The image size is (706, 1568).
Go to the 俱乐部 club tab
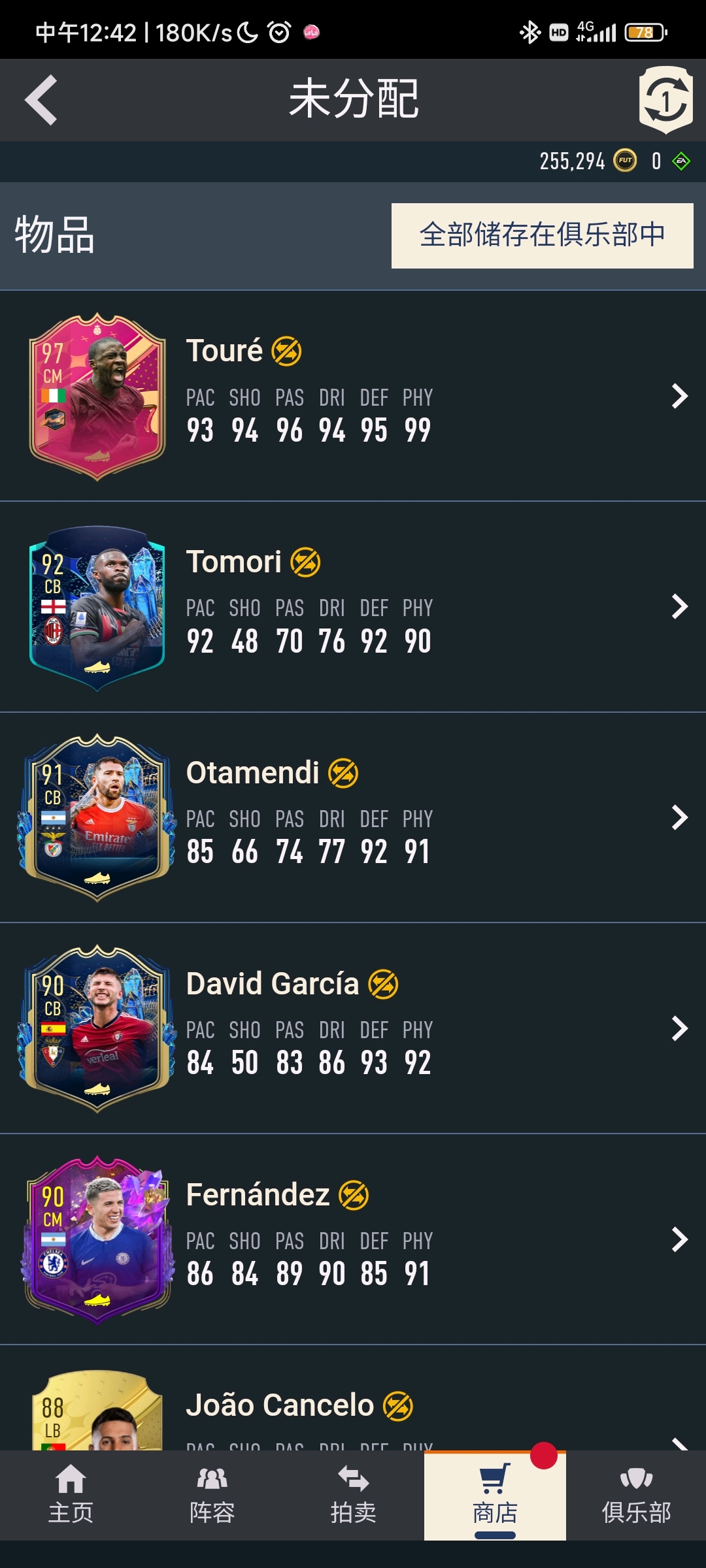[x=636, y=1495]
